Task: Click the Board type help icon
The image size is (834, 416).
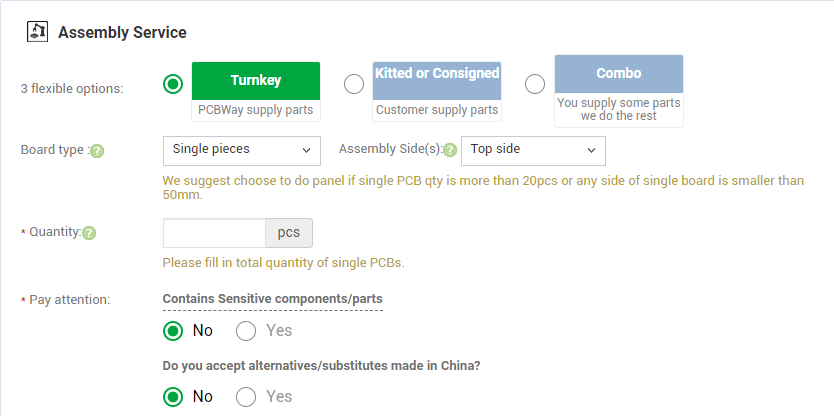Action: 97,151
